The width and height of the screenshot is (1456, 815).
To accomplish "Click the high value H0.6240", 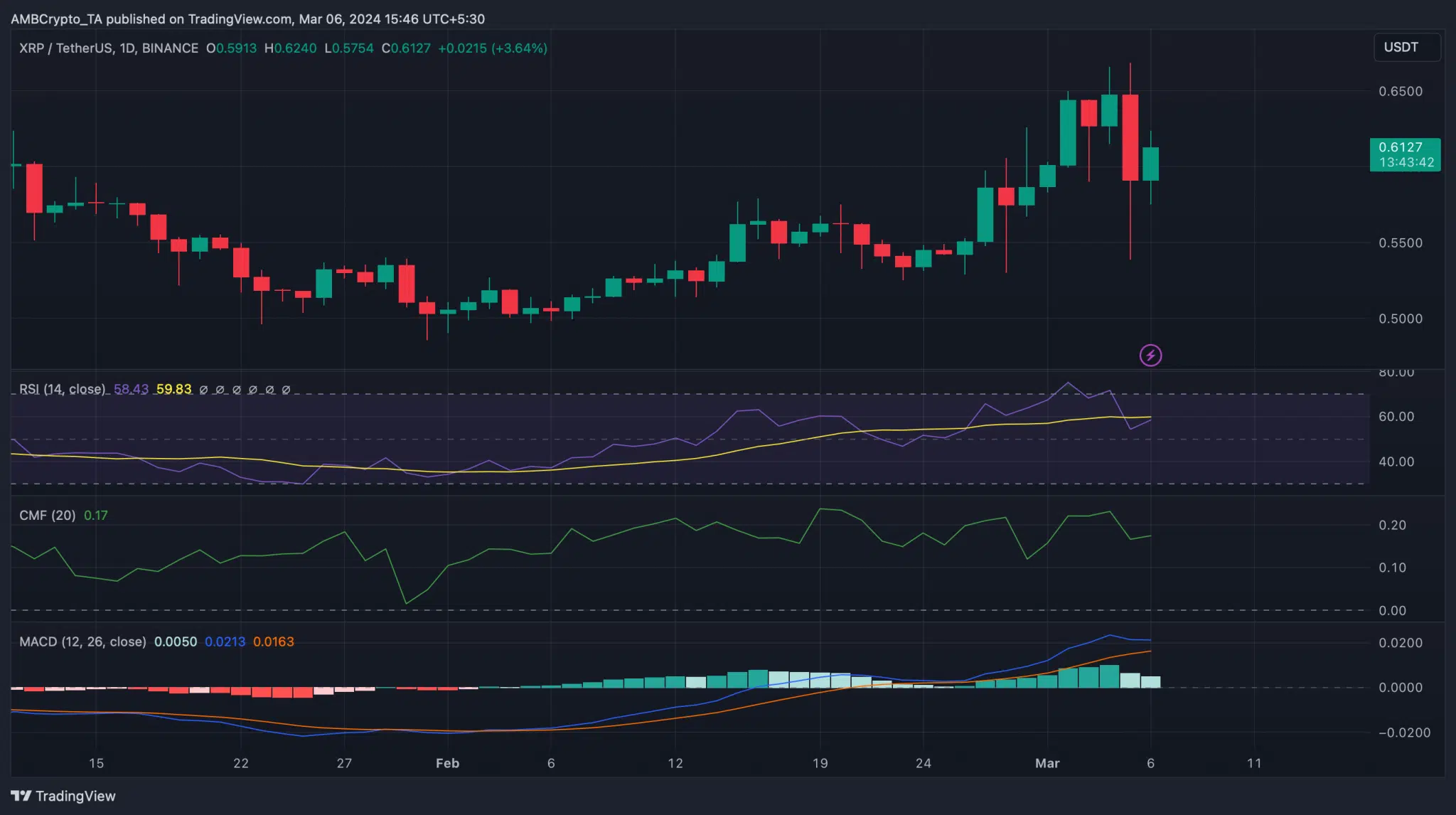I will [x=290, y=48].
